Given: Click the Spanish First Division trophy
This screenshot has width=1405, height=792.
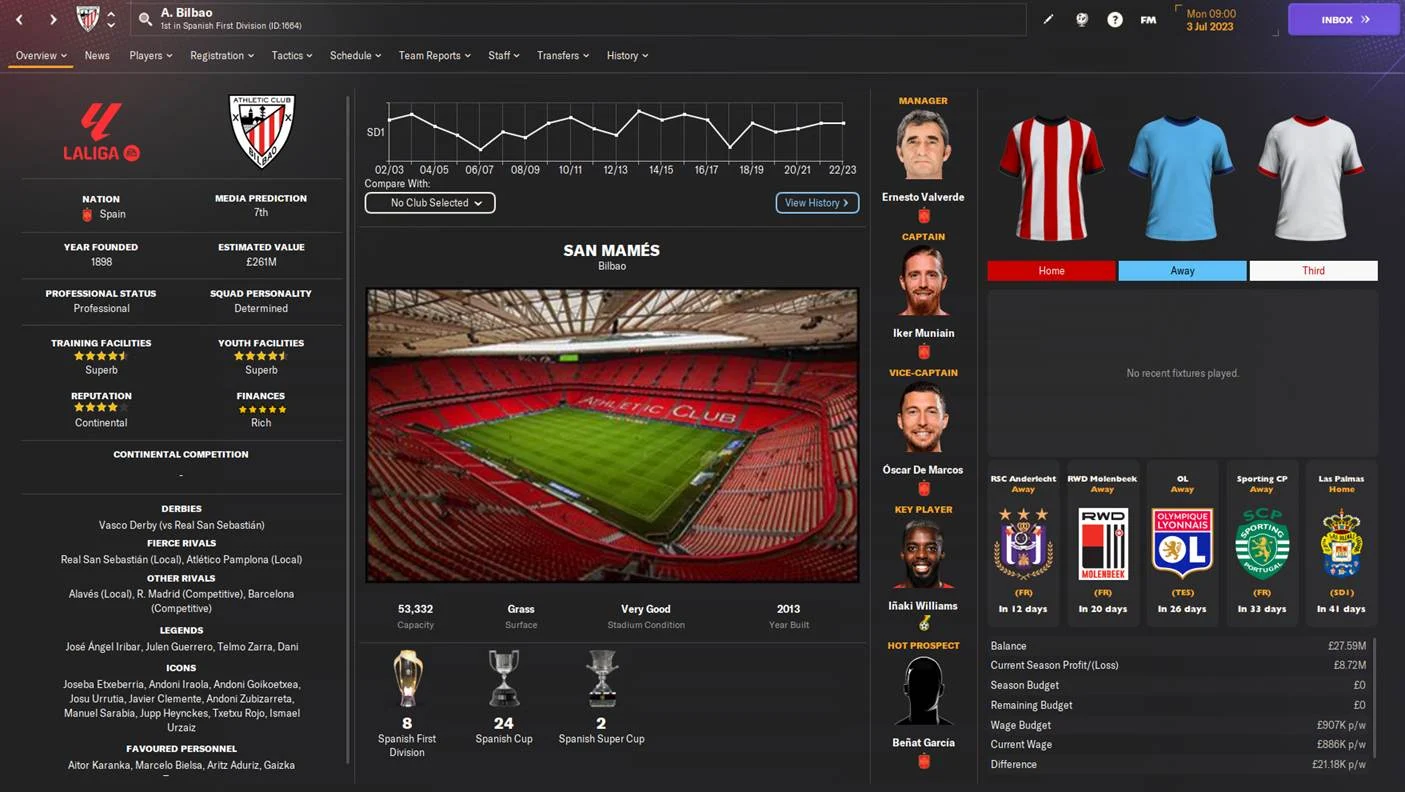Looking at the screenshot, I should pyautogui.click(x=407, y=679).
